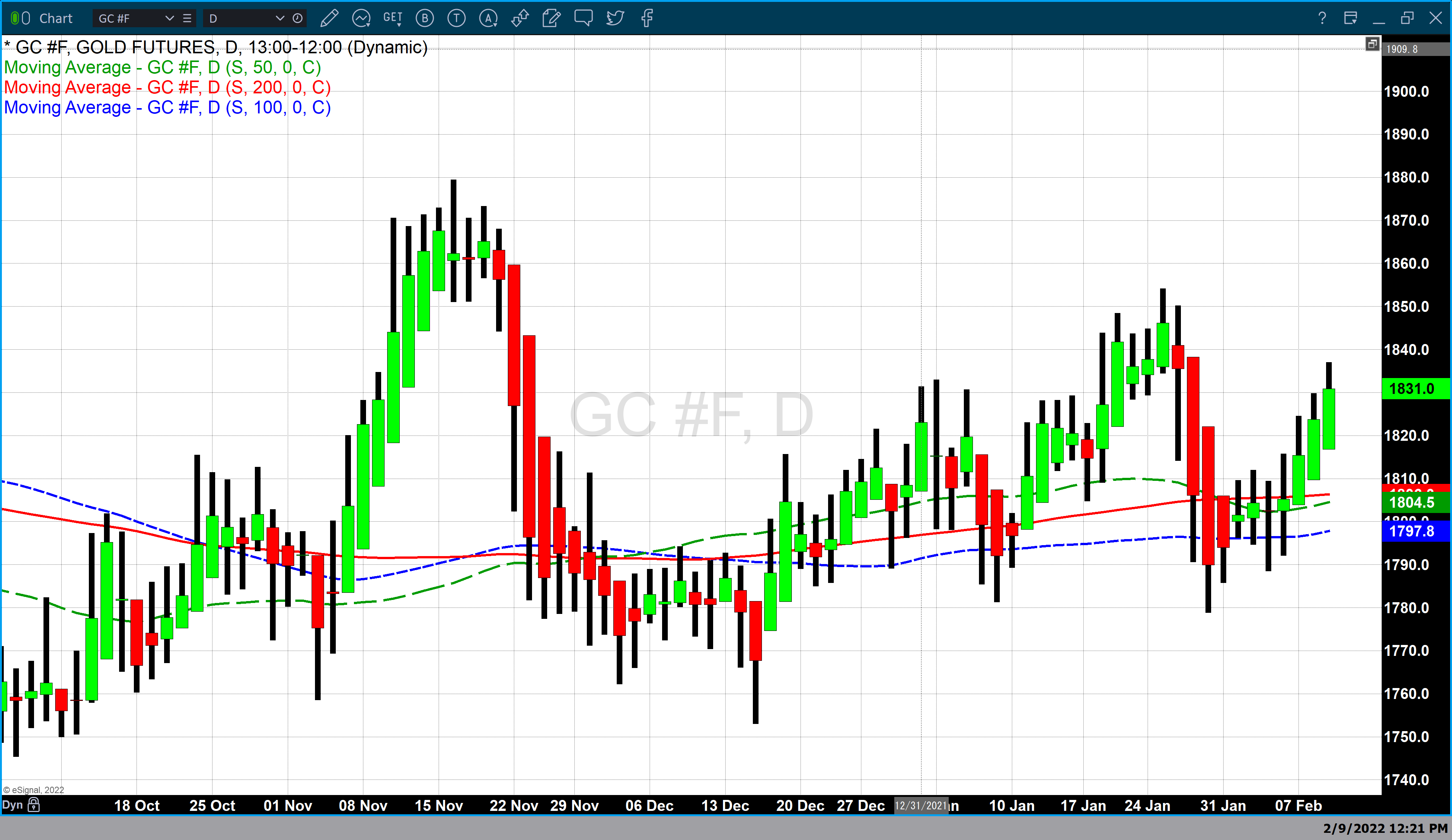The width and height of the screenshot is (1452, 840).
Task: Click the GET data button
Action: [392, 19]
